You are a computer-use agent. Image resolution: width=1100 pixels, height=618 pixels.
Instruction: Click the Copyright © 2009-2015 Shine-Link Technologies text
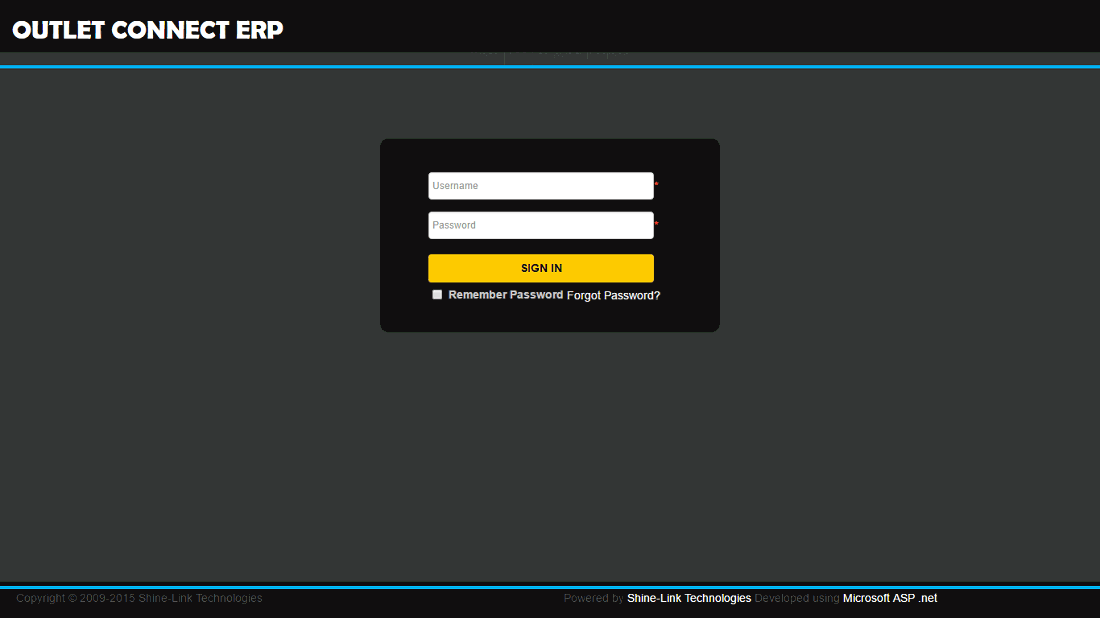pyautogui.click(x=139, y=598)
